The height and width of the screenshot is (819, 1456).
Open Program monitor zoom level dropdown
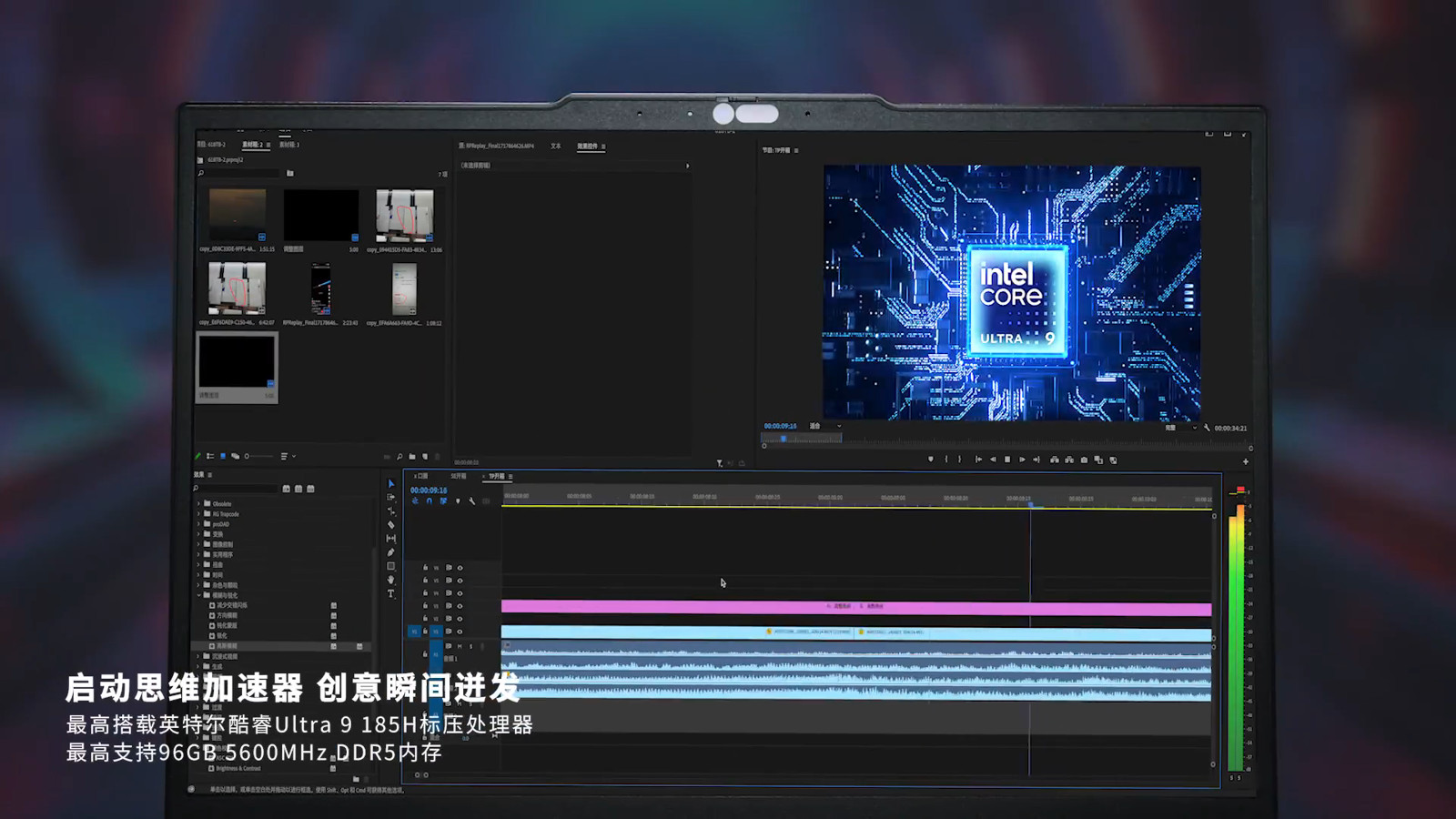[826, 426]
